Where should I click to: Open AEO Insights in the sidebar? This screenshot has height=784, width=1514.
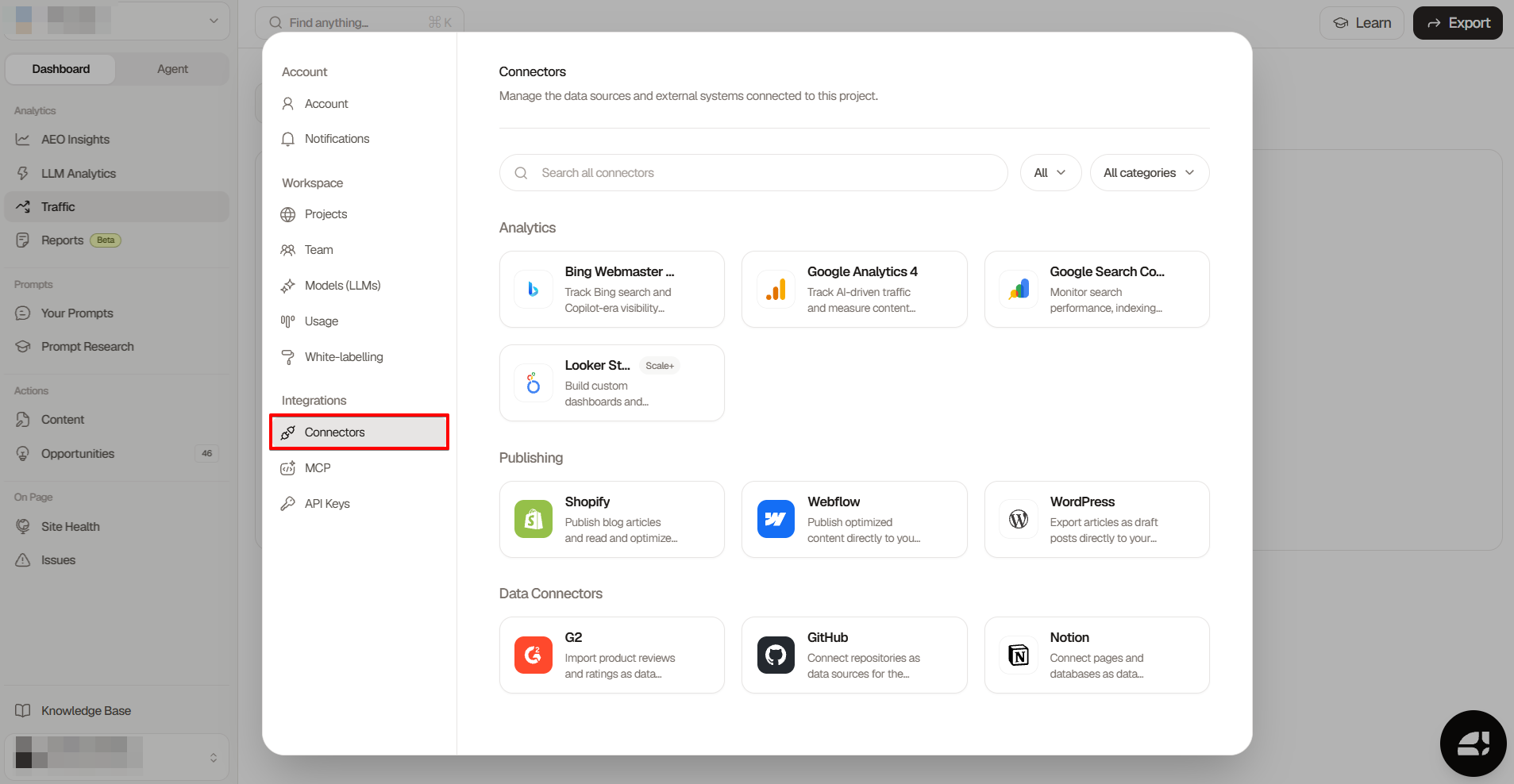pyautogui.click(x=117, y=140)
